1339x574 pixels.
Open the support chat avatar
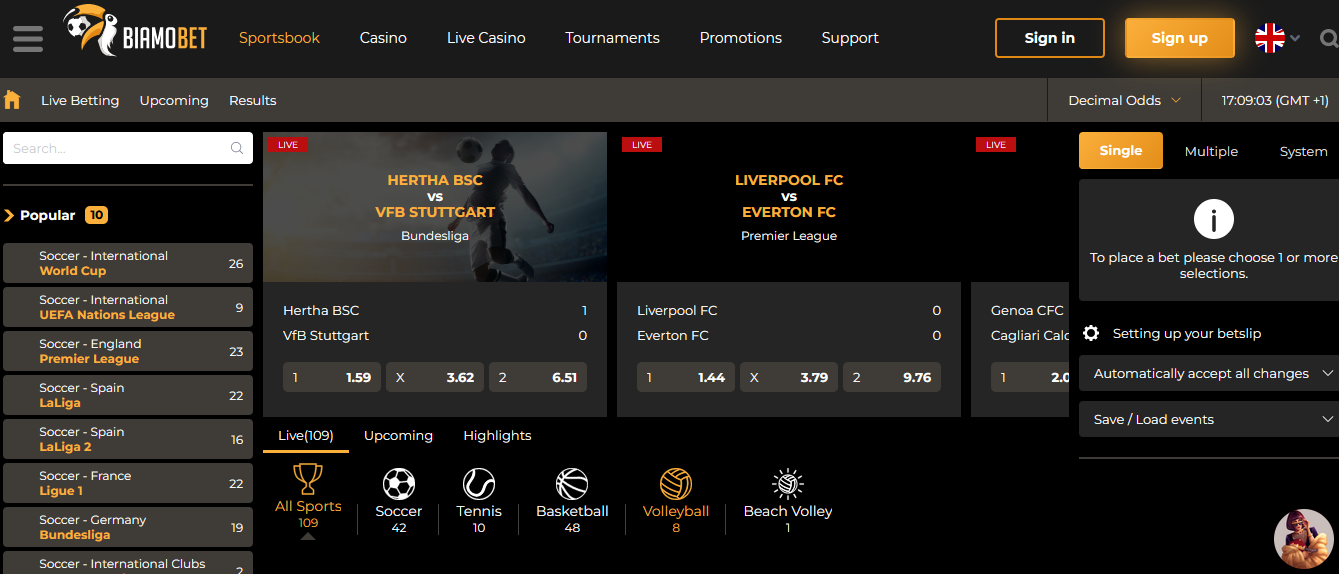tap(1304, 539)
